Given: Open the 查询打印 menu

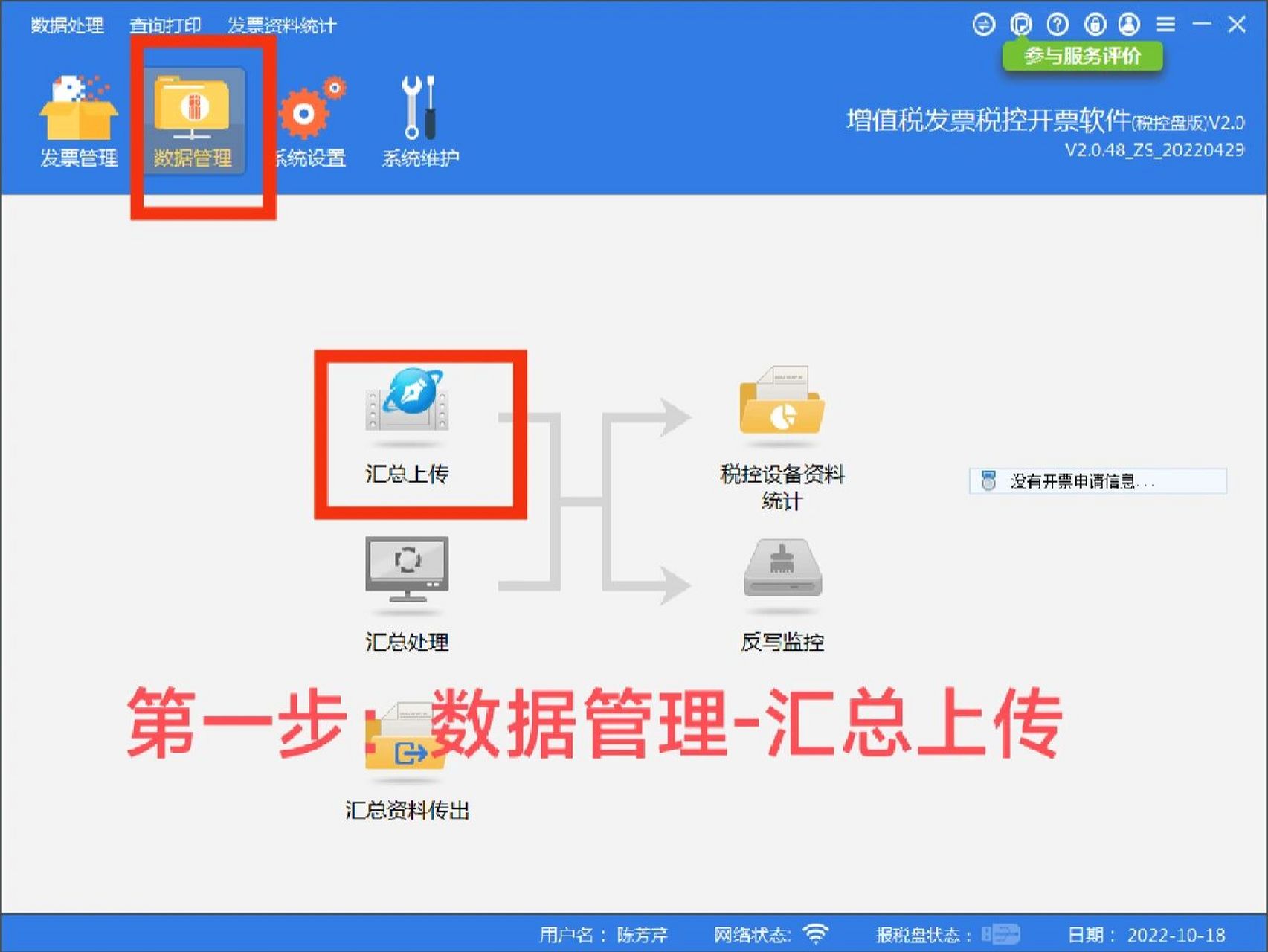Looking at the screenshot, I should tap(165, 25).
